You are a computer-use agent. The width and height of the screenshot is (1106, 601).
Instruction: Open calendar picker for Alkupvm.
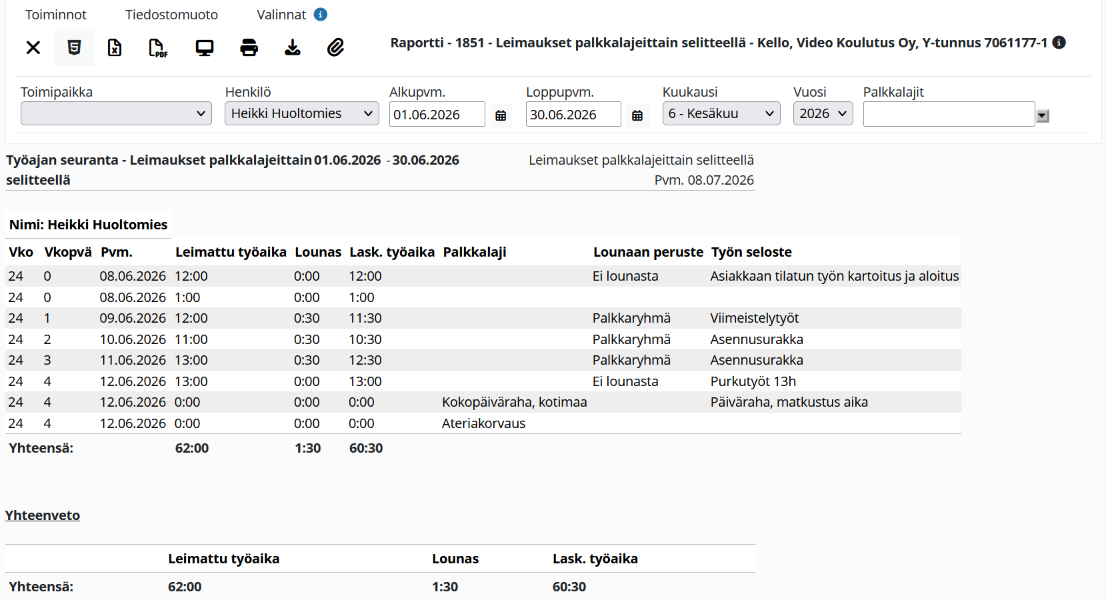(501, 115)
